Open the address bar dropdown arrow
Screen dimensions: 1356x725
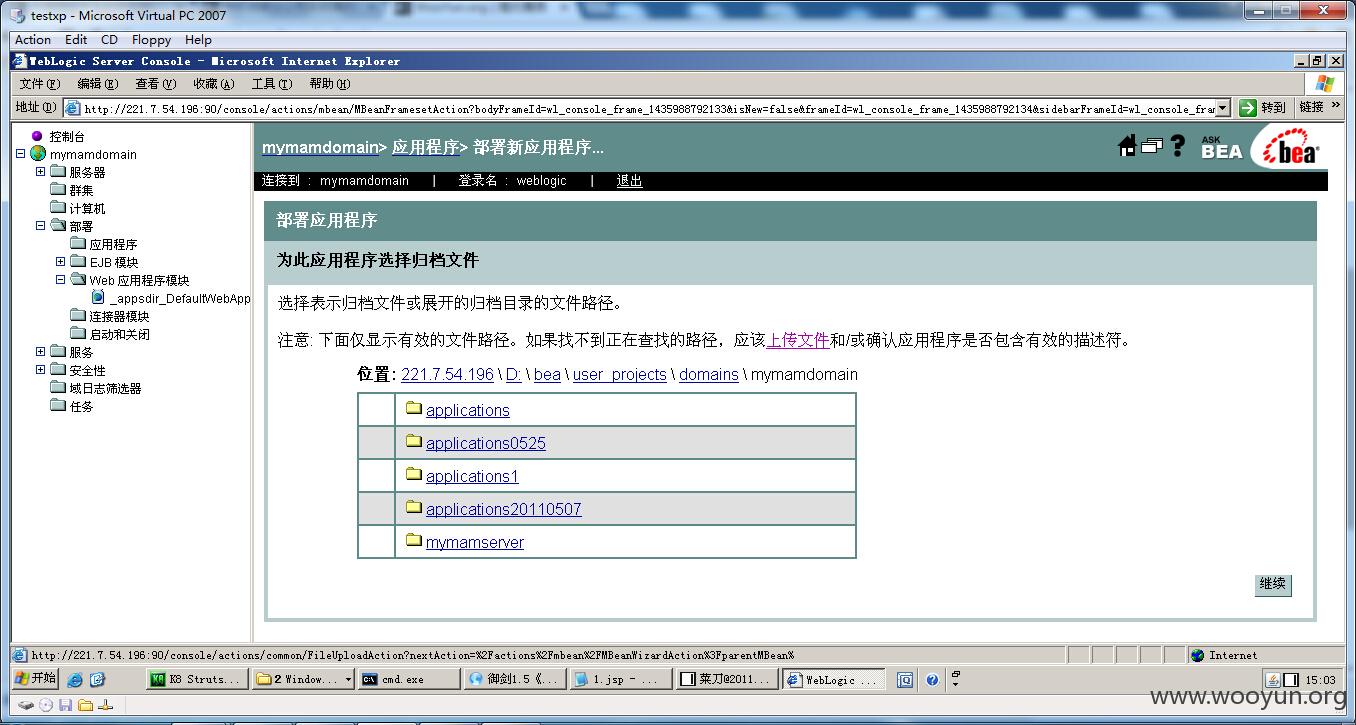[x=1223, y=107]
